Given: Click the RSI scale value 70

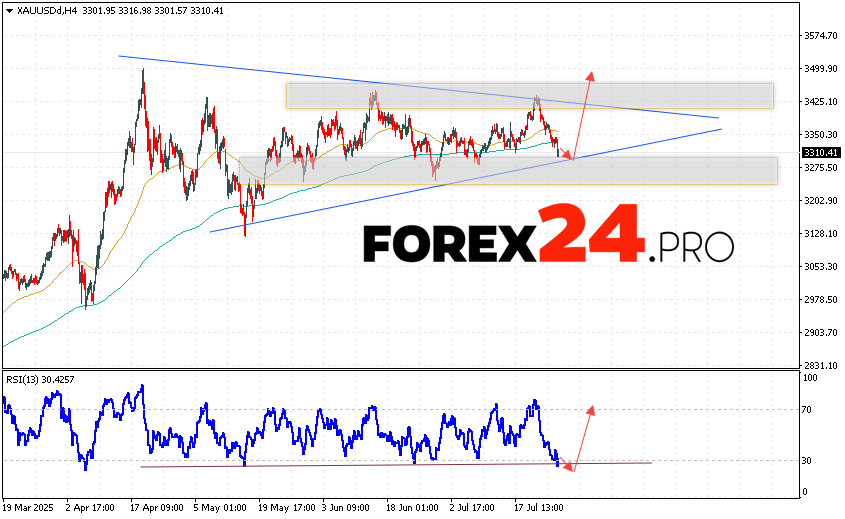Looking at the screenshot, I should click(x=806, y=410).
